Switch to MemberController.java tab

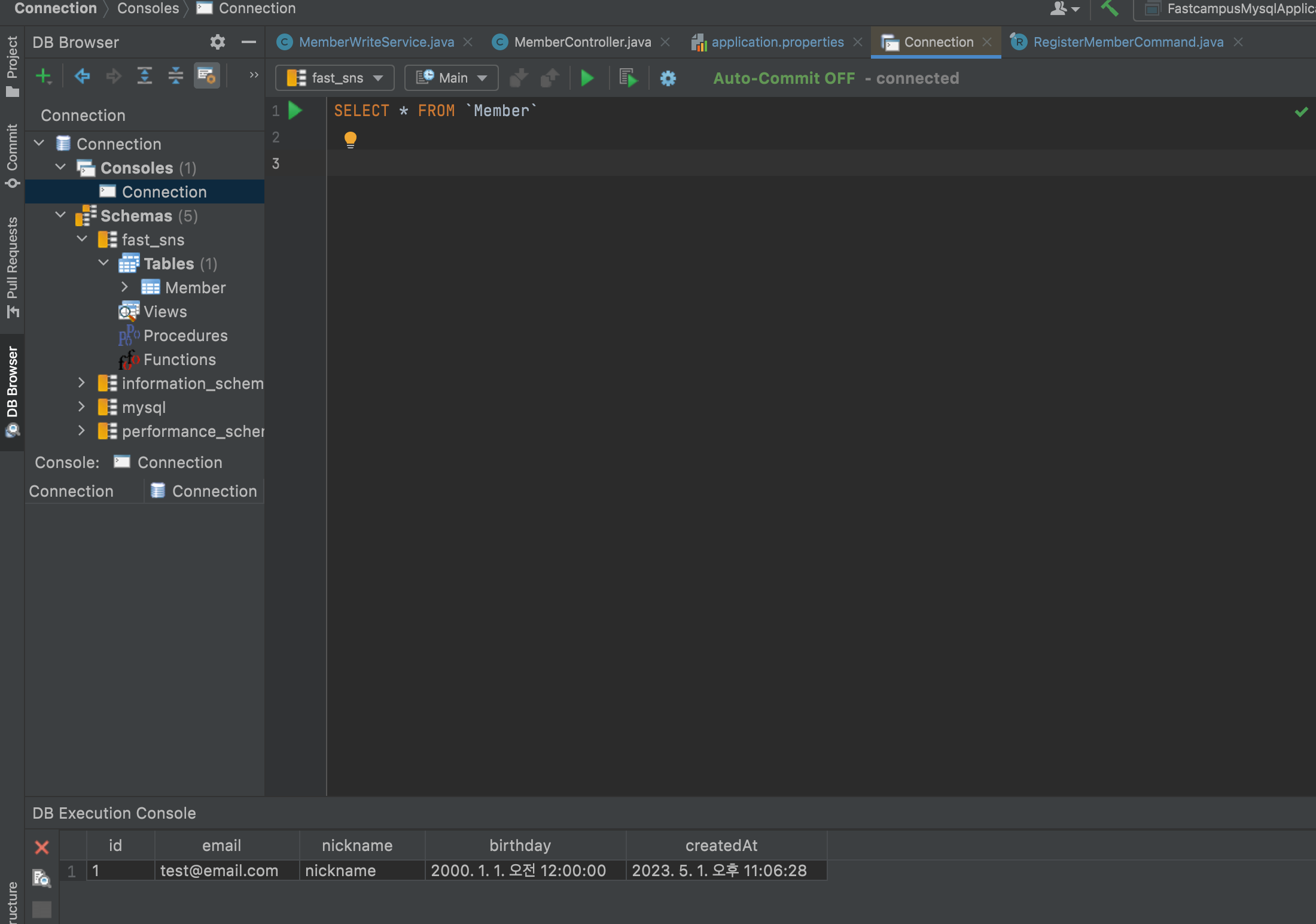point(582,42)
